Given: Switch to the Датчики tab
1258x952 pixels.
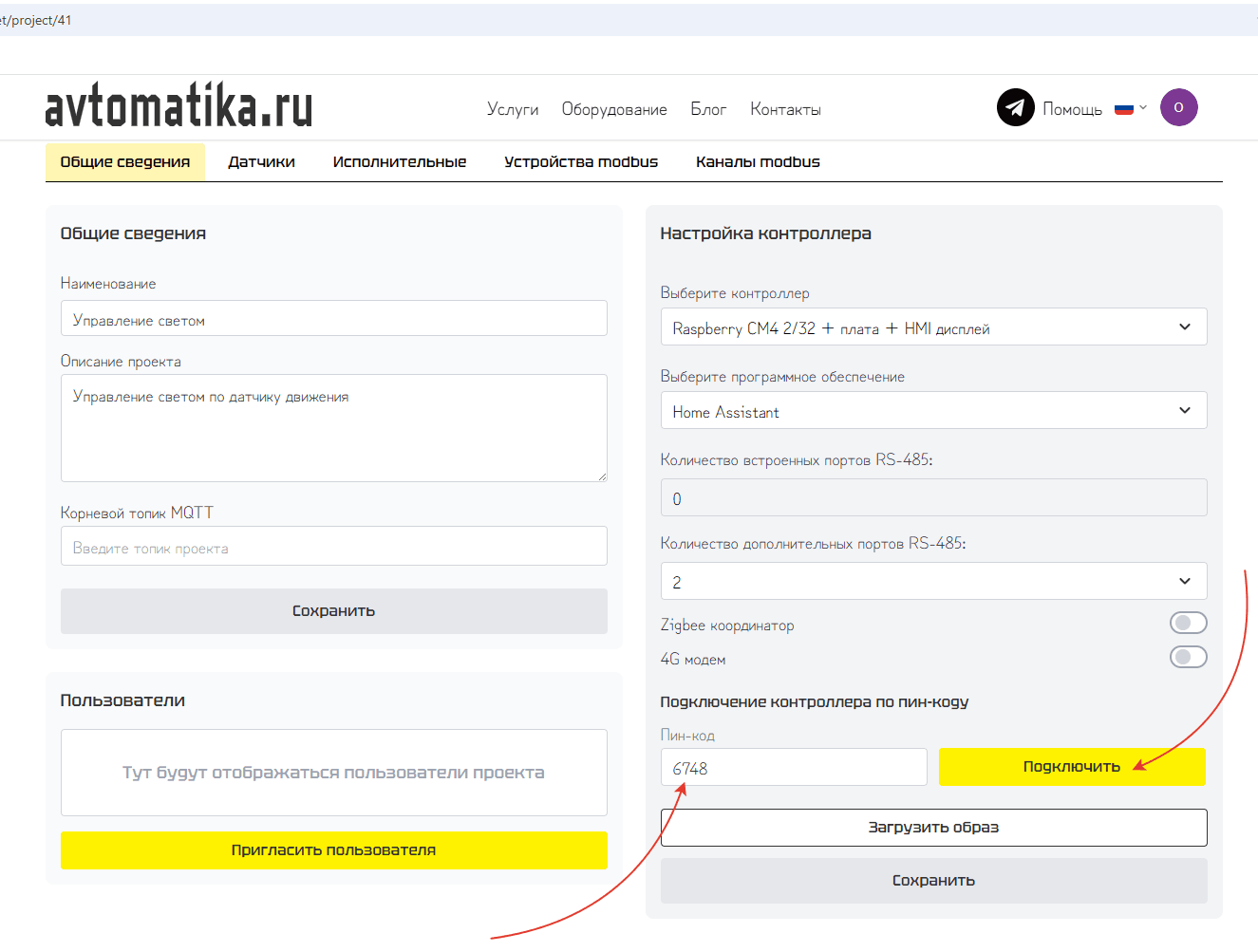Looking at the screenshot, I should pyautogui.click(x=261, y=162).
